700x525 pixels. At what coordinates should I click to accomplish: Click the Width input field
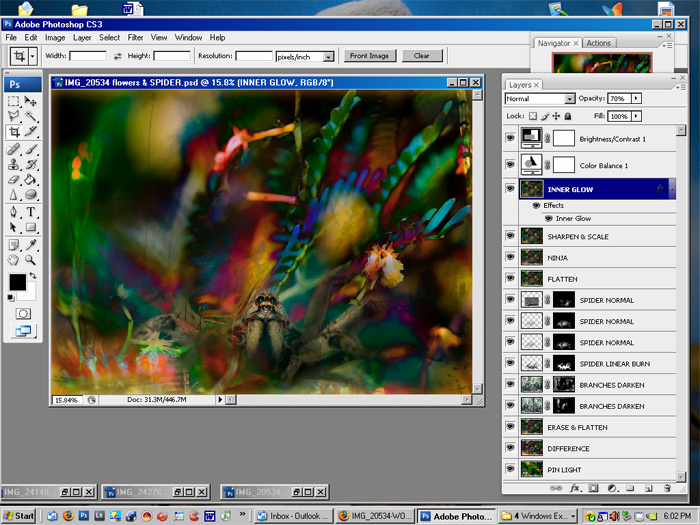(x=88, y=56)
